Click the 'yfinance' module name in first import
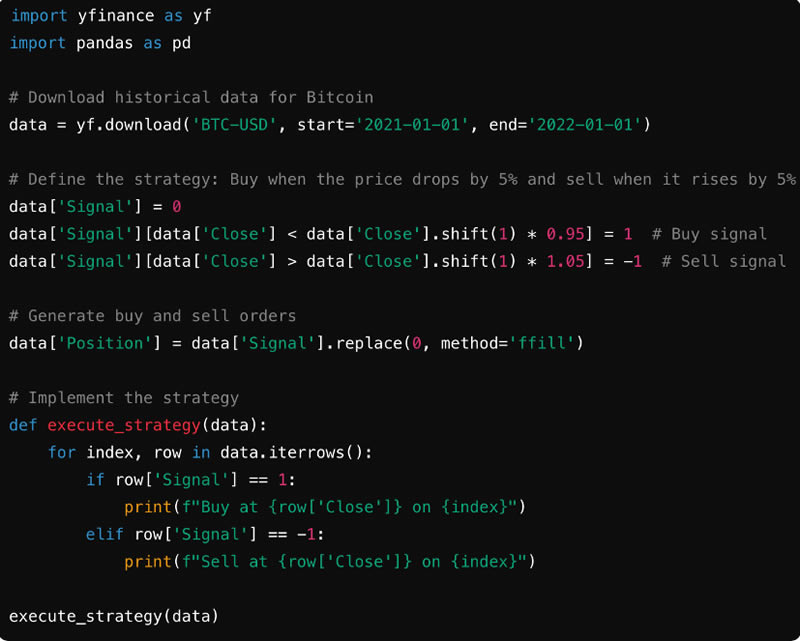Image resolution: width=800 pixels, height=641 pixels. pyautogui.click(x=116, y=16)
